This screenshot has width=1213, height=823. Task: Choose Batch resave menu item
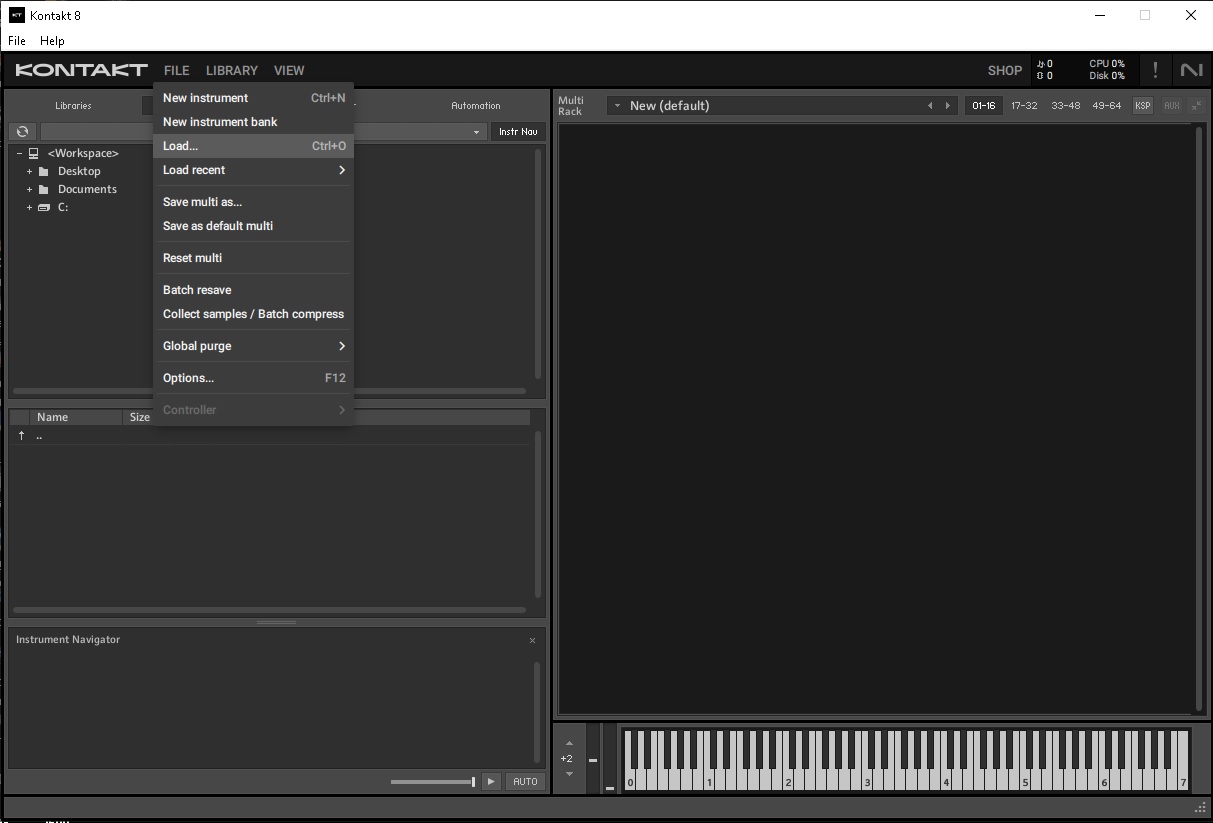pyautogui.click(x=254, y=290)
